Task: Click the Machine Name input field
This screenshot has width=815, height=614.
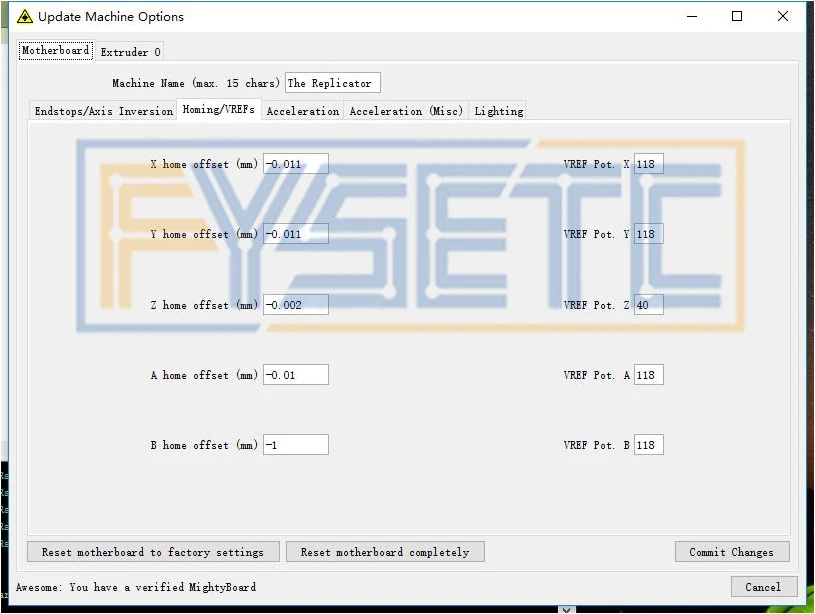Action: pos(333,83)
